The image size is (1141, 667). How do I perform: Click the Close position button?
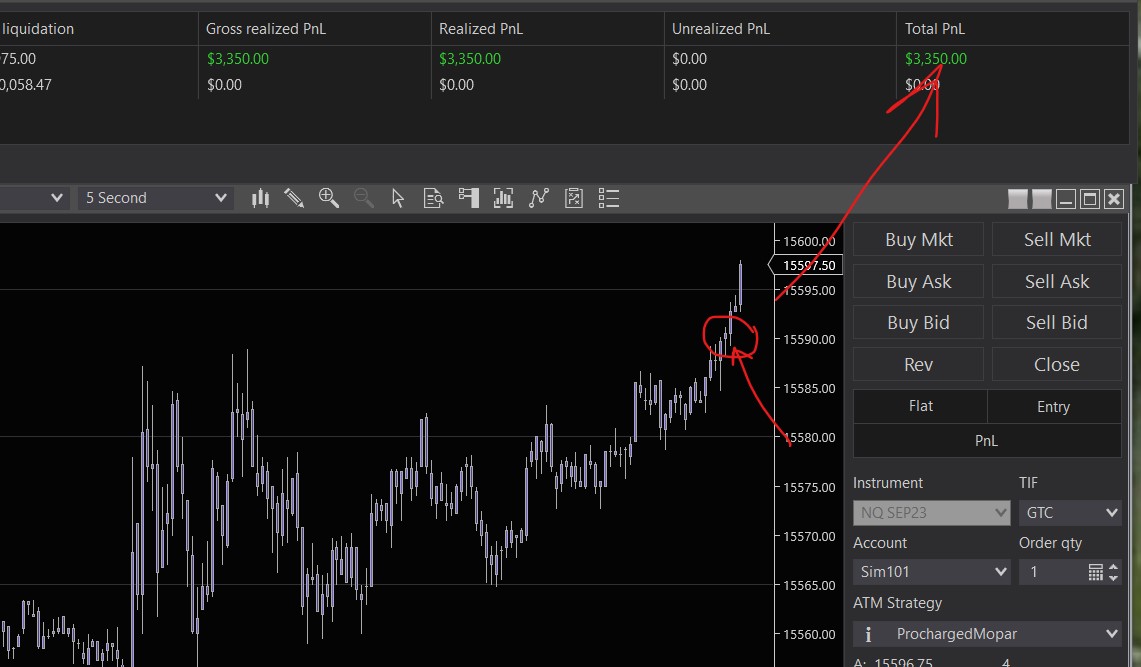tap(1057, 364)
